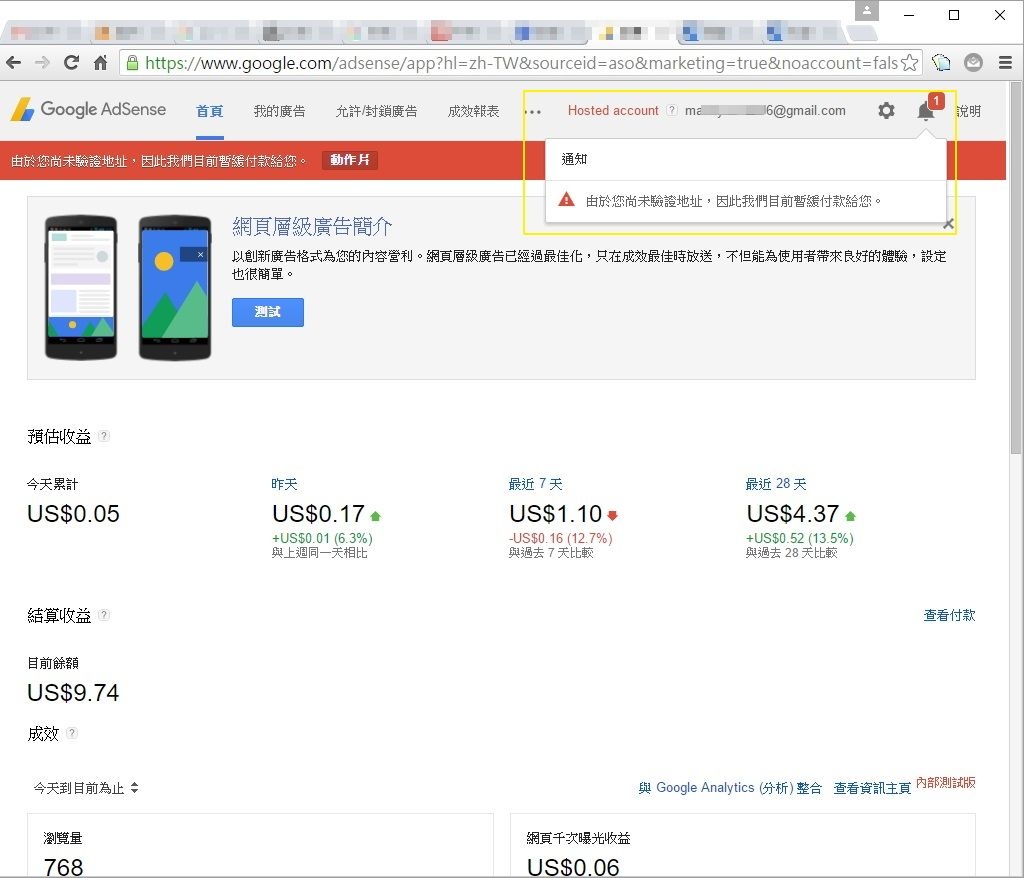1024x878 pixels.
Task: Go back using the browser back arrow
Action: 13,63
